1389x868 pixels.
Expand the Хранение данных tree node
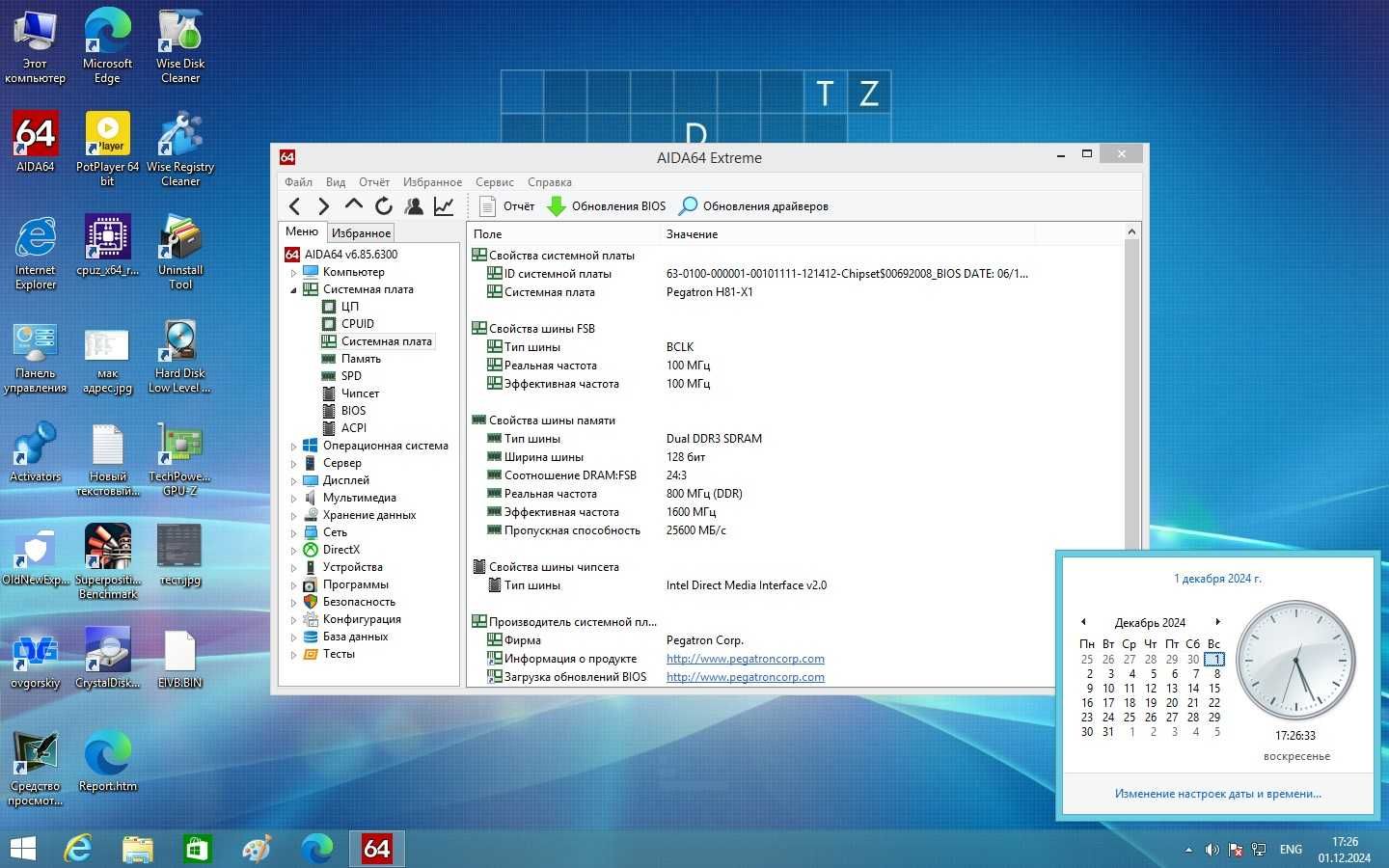point(293,516)
